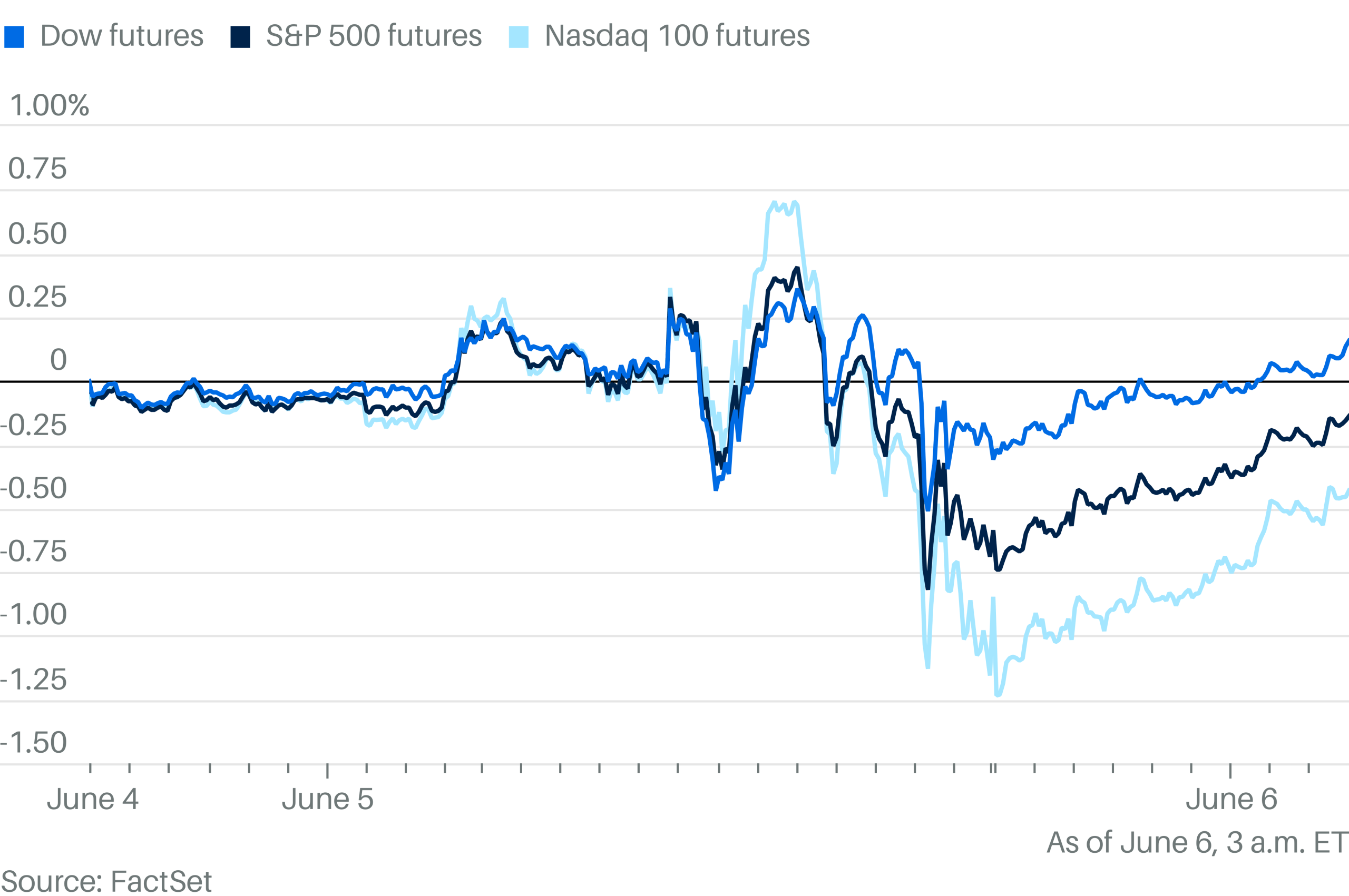Click the "As of June 6, 3 a.m. ET" note
This screenshot has height=896, width=1349.
point(1197,843)
